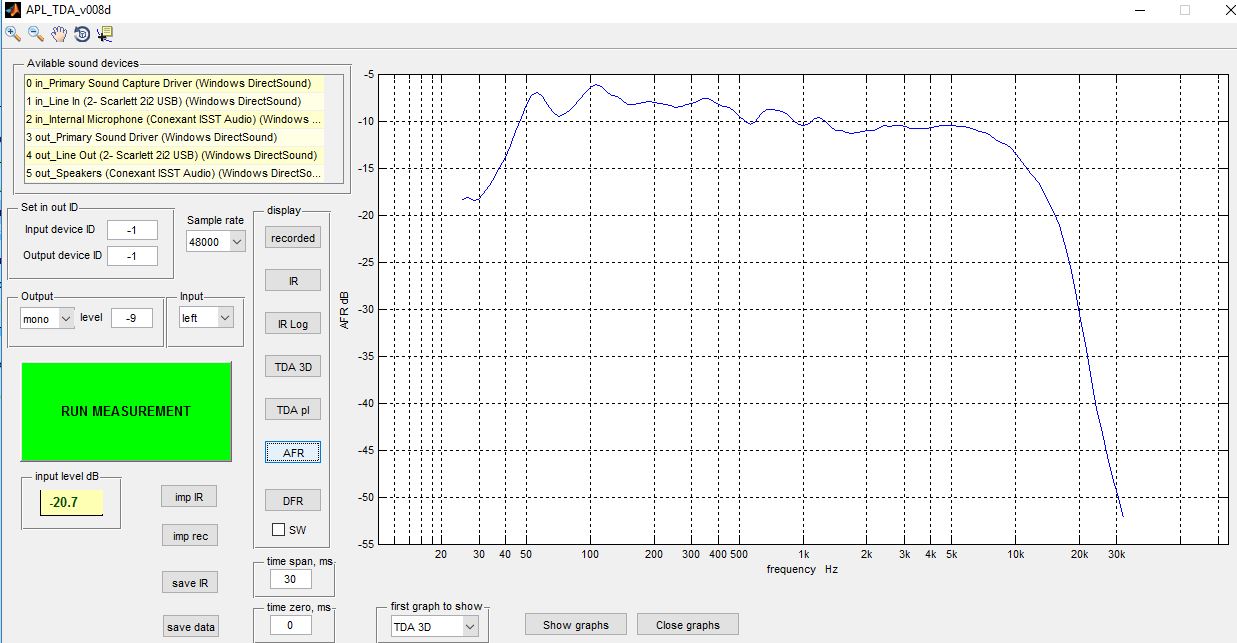The height and width of the screenshot is (643, 1237).
Task: Display the TDA 3D graph
Action: (x=293, y=367)
